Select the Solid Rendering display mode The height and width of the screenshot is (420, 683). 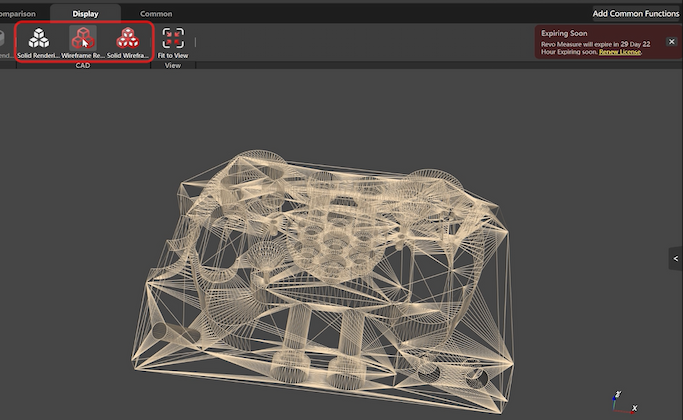coord(39,42)
